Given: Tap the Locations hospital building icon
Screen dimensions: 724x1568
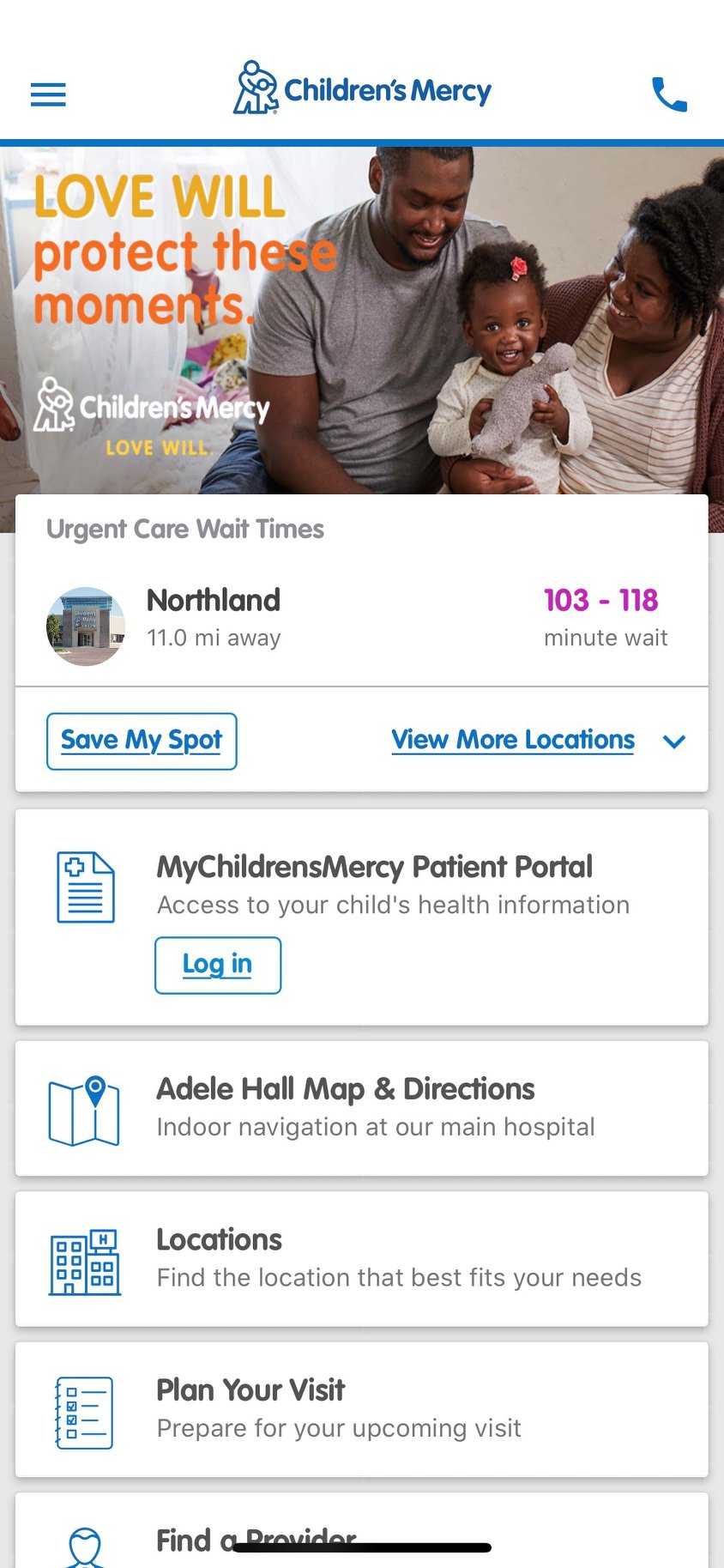Looking at the screenshot, I should tap(85, 1262).
